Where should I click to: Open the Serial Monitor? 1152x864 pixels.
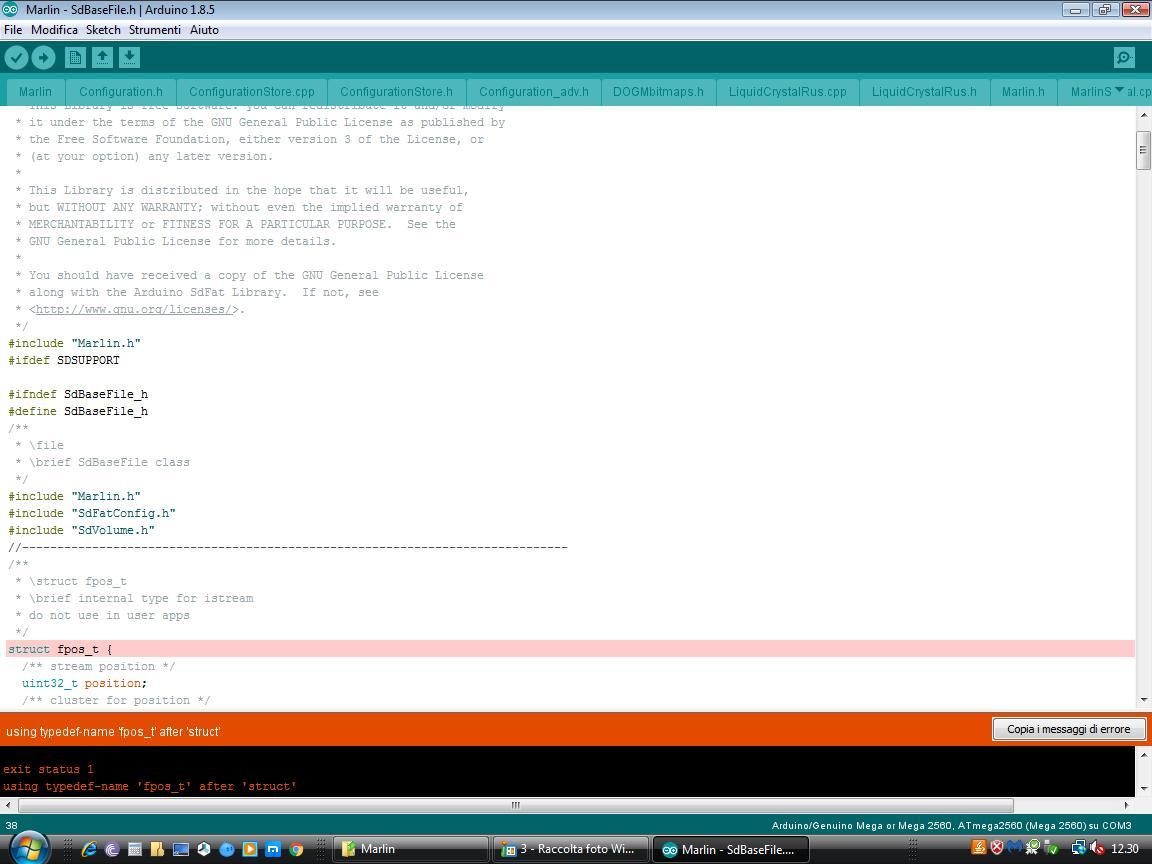tap(1124, 58)
